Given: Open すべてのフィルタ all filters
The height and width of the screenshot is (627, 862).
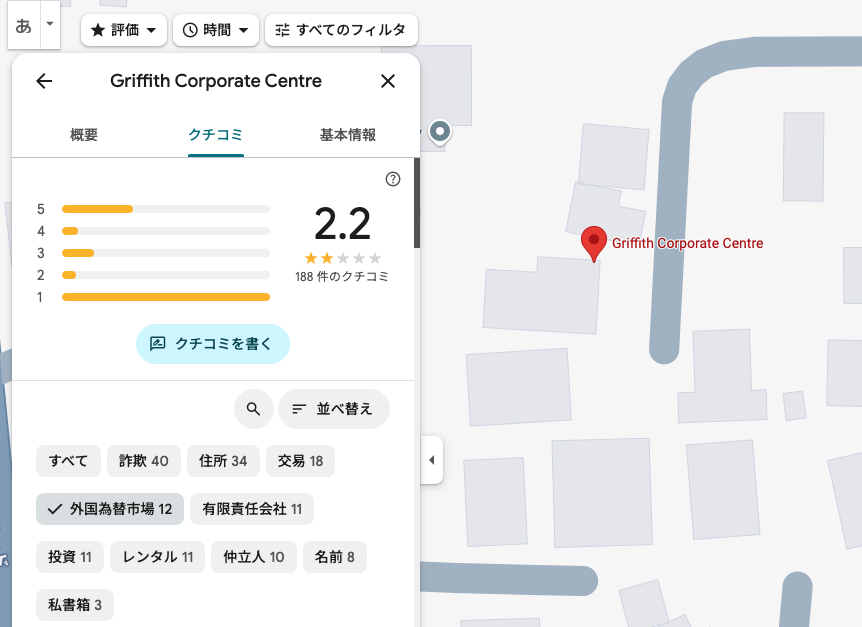Looking at the screenshot, I should point(341,30).
